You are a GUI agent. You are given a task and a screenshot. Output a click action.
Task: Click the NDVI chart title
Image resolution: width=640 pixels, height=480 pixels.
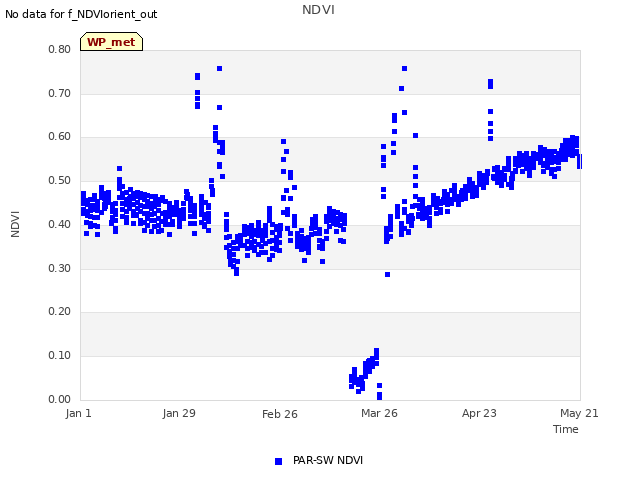[x=318, y=10]
